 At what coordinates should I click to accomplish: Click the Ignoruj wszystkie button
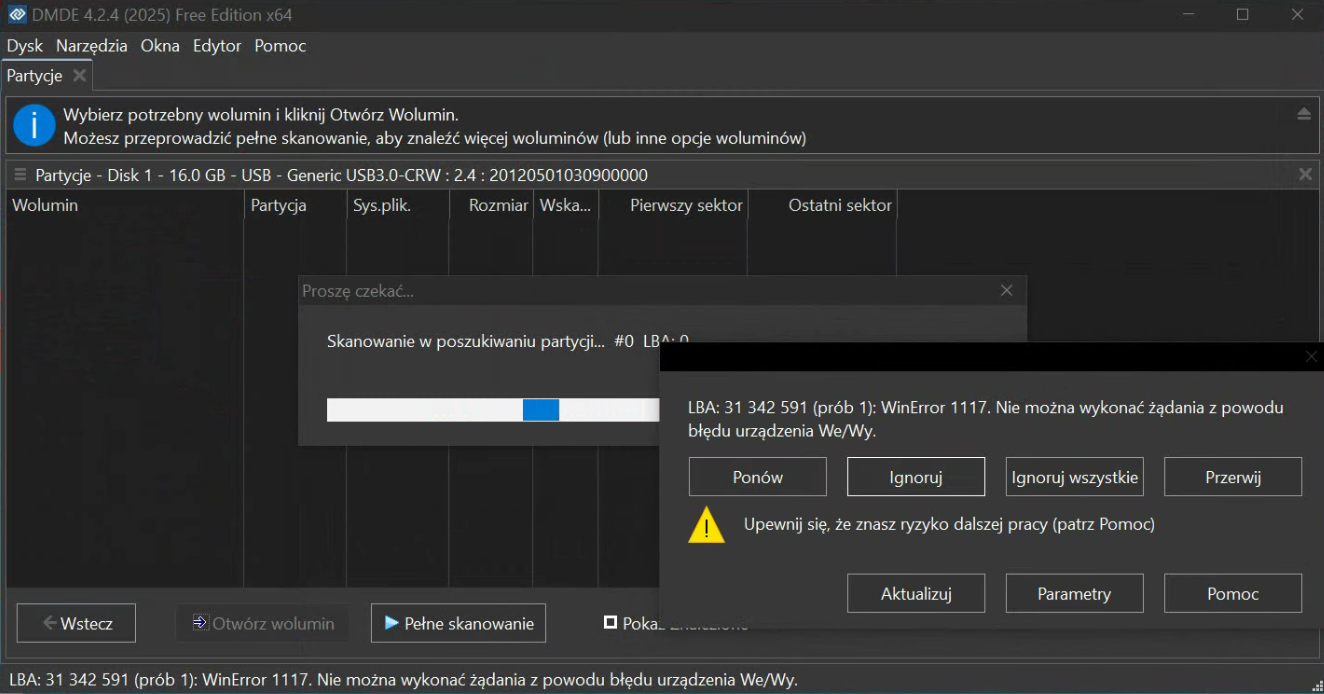pos(1074,477)
